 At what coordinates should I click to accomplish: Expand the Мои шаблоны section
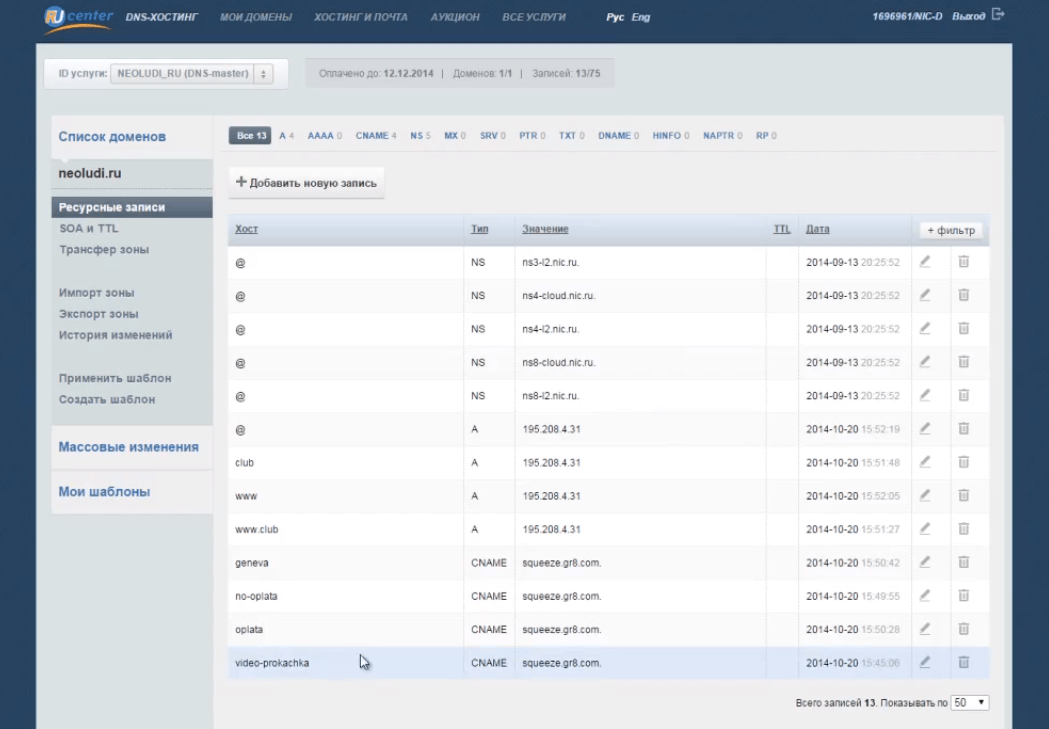pos(105,492)
